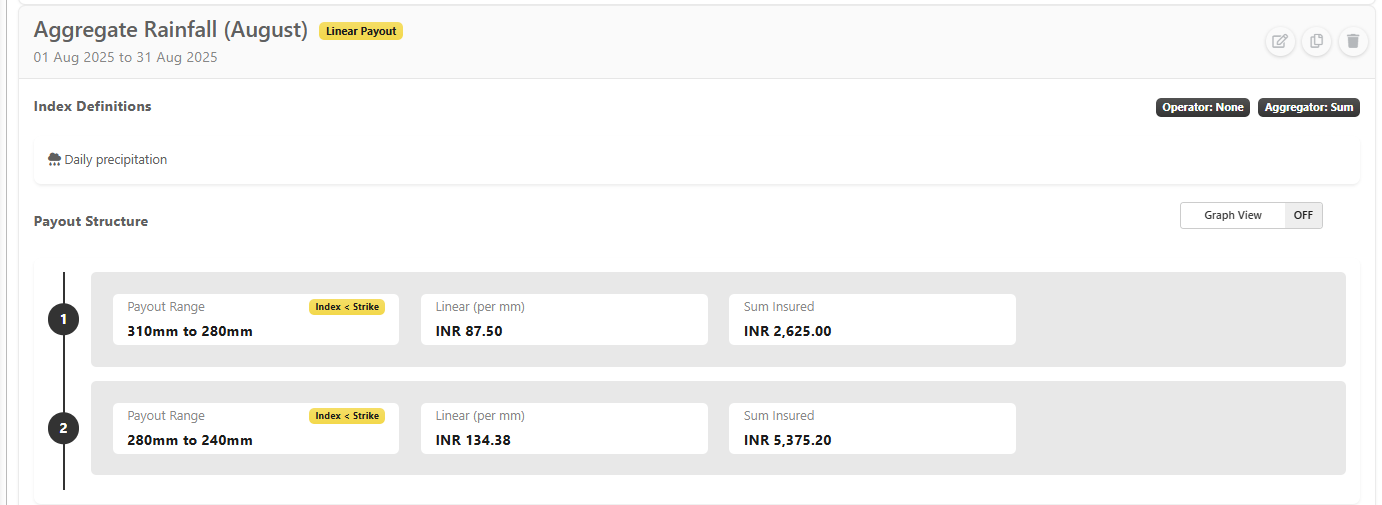The width and height of the screenshot is (1382, 505).
Task: Click the Linear Payout badge
Action: click(x=361, y=31)
